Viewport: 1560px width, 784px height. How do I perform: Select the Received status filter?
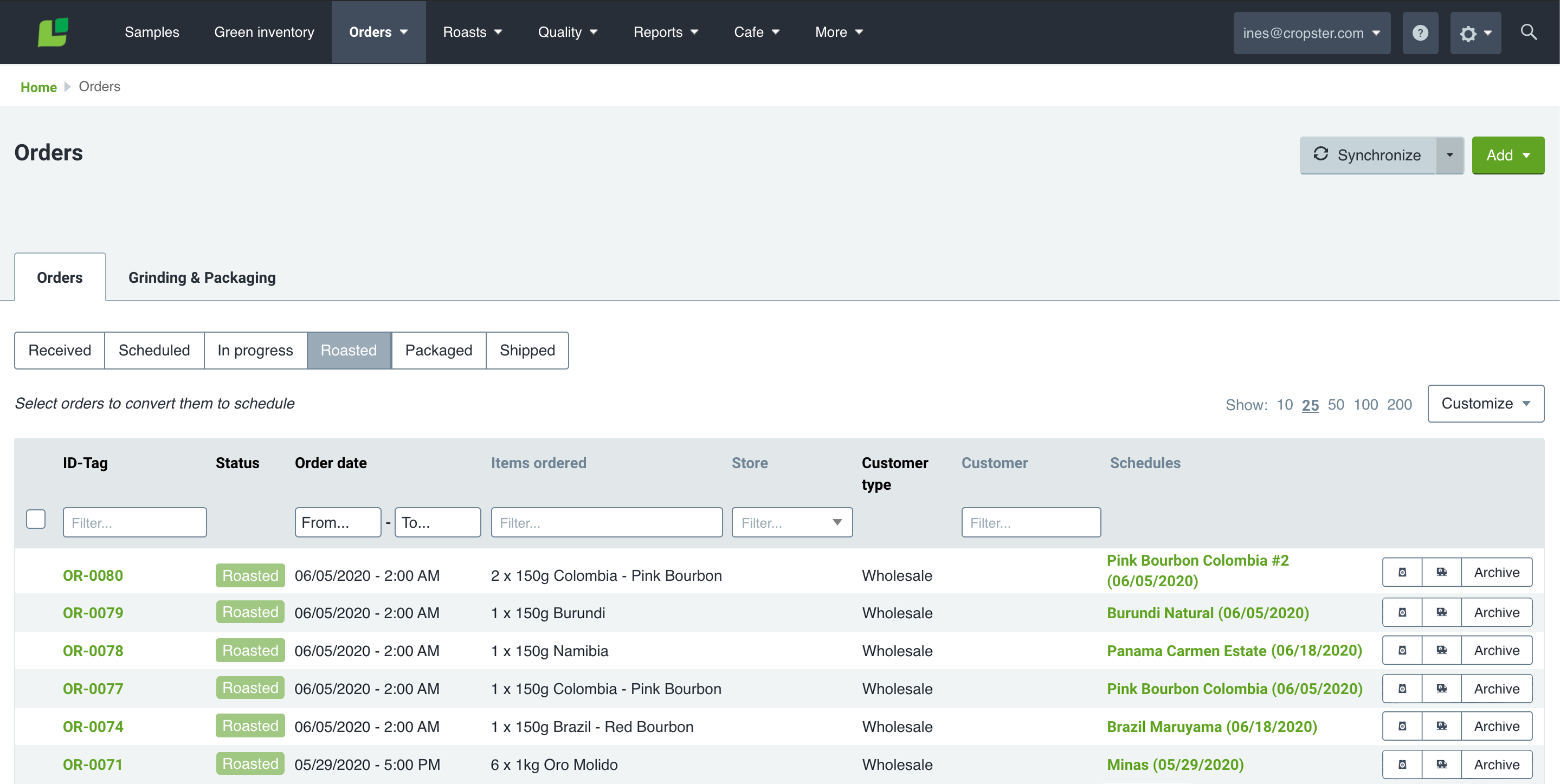click(59, 350)
